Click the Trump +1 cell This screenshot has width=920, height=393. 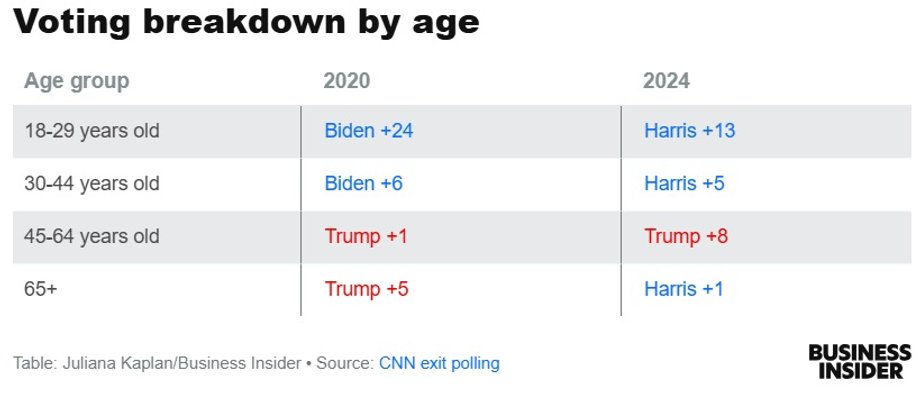366,236
